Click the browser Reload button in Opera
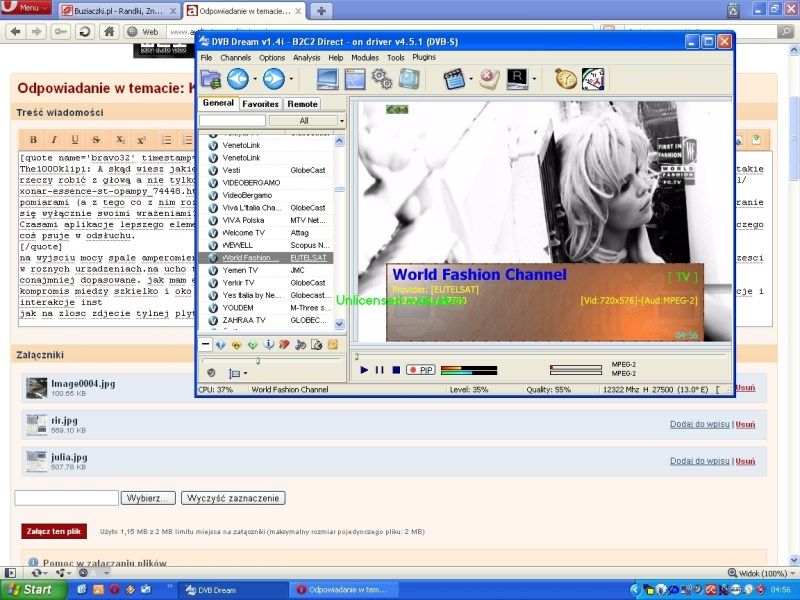 coord(85,32)
